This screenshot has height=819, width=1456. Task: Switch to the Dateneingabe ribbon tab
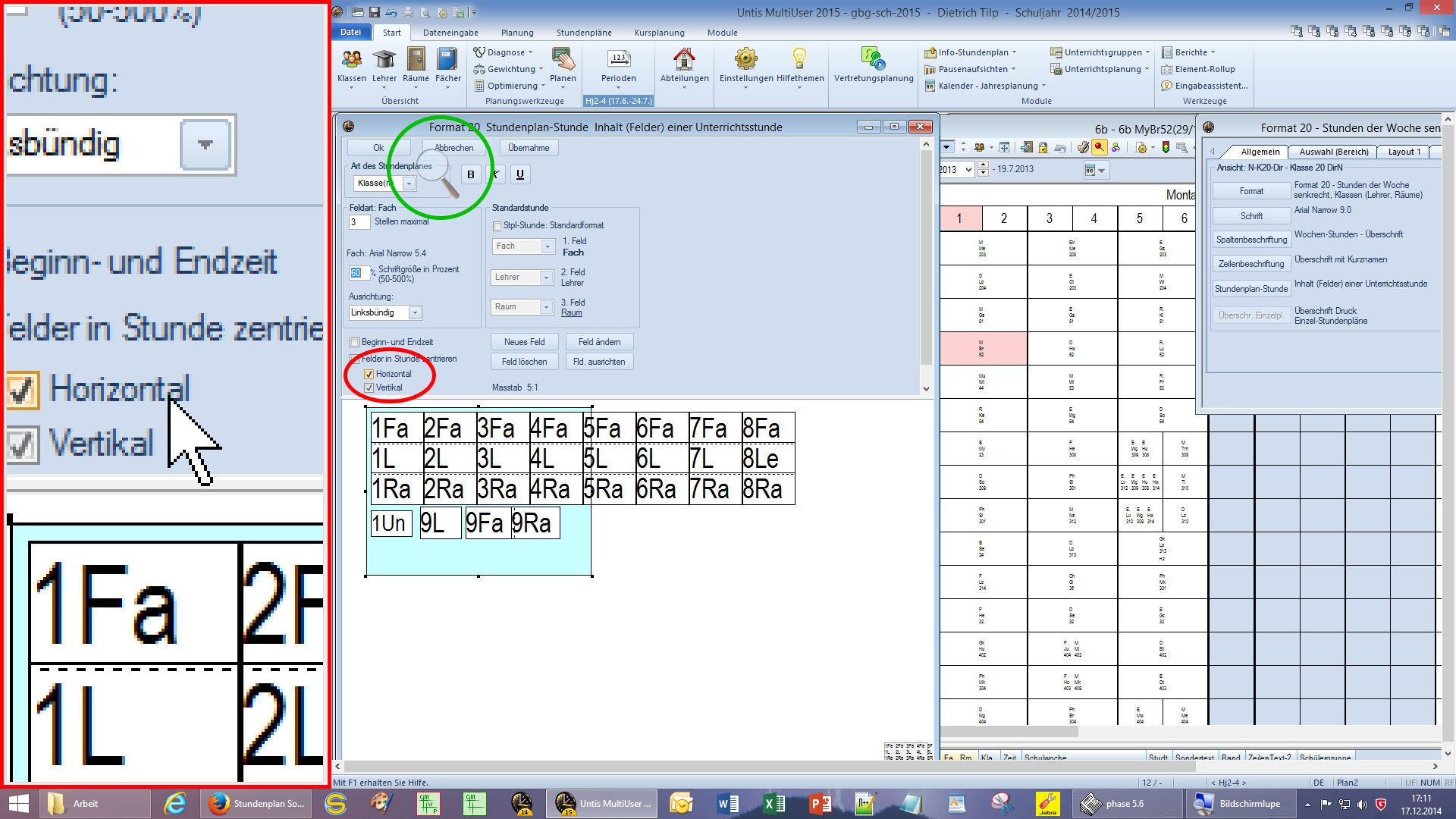450,33
